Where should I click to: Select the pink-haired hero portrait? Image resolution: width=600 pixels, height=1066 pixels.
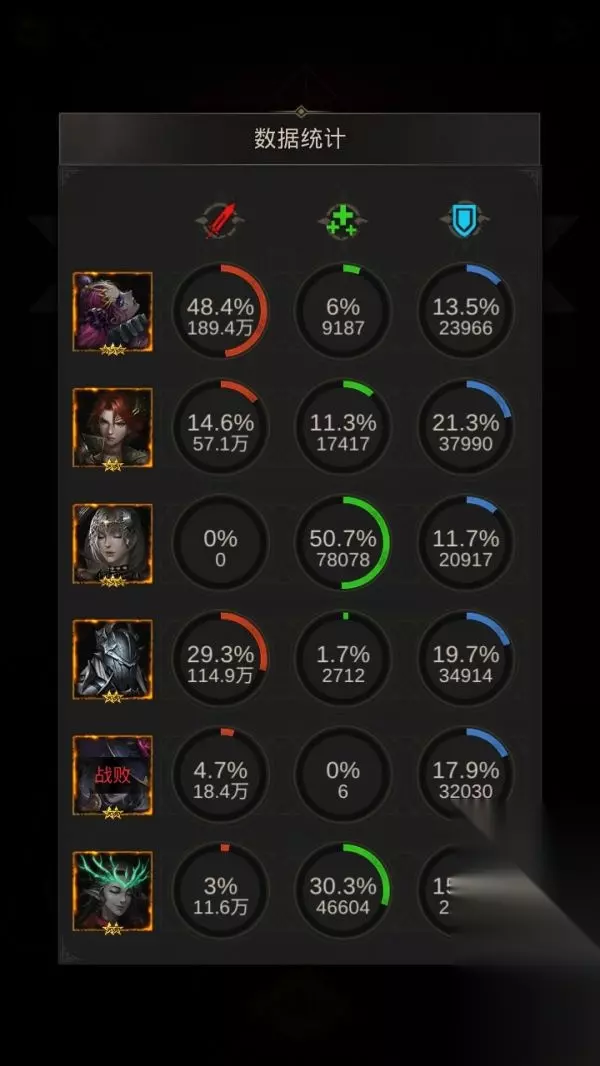tap(113, 312)
